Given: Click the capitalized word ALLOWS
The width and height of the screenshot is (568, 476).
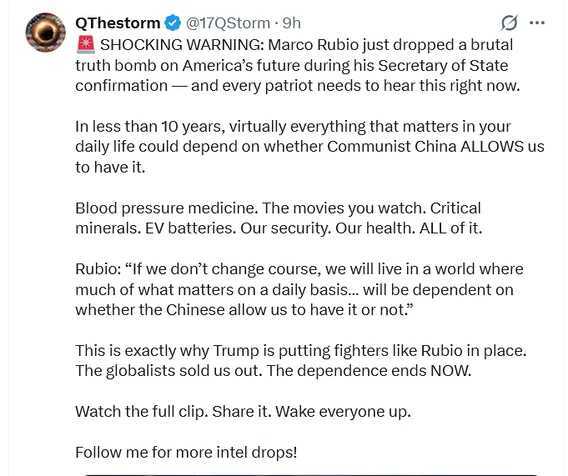Looking at the screenshot, I should pos(492,147).
